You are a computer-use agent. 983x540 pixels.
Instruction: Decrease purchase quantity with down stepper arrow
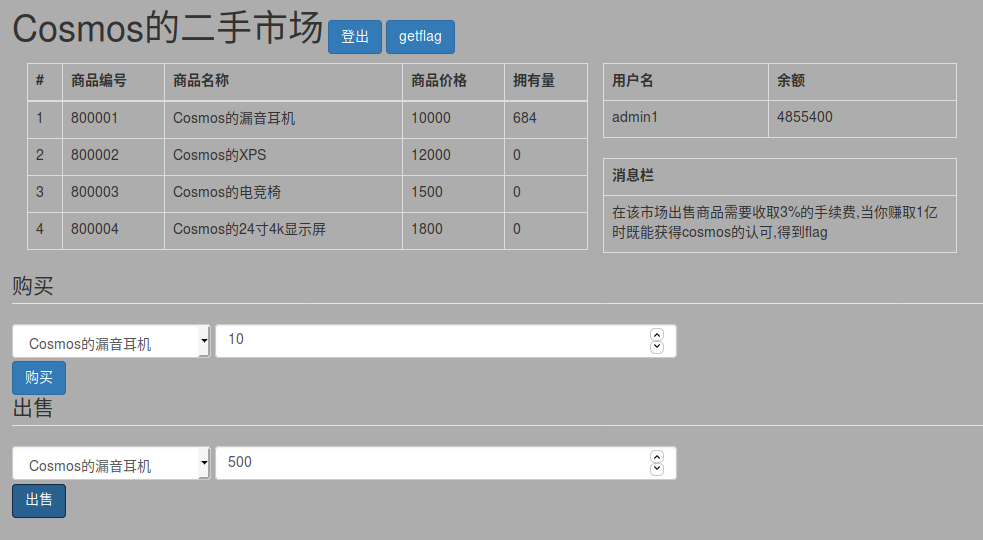(x=657, y=347)
